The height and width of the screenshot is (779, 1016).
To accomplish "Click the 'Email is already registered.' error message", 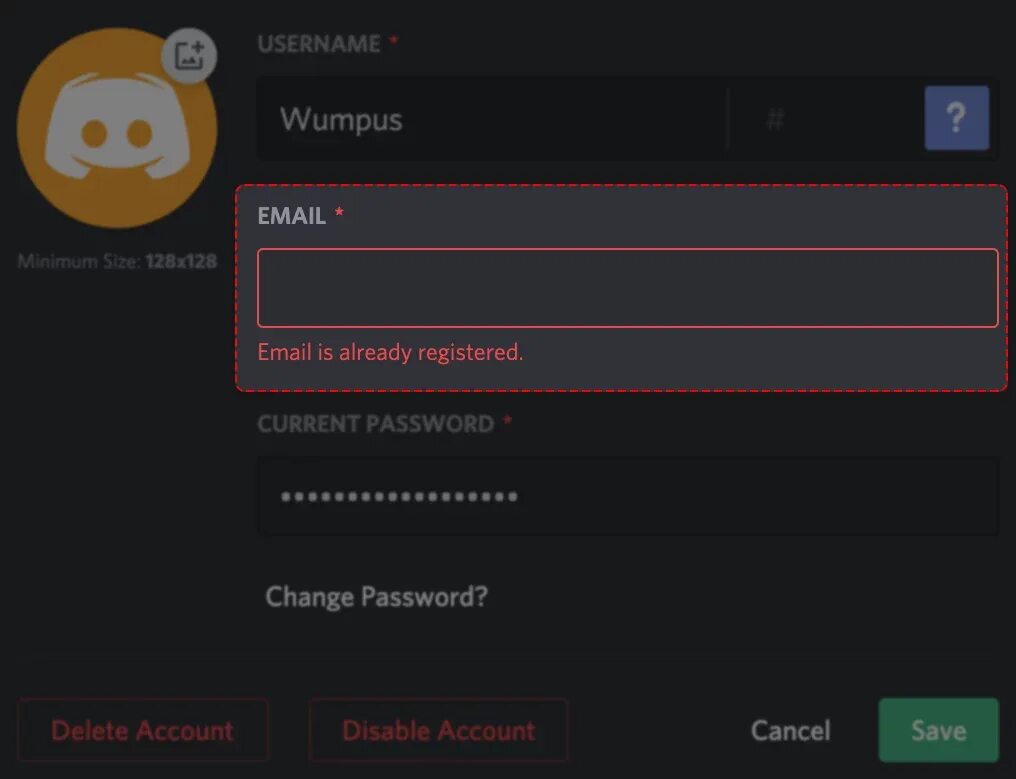I will click(x=390, y=352).
